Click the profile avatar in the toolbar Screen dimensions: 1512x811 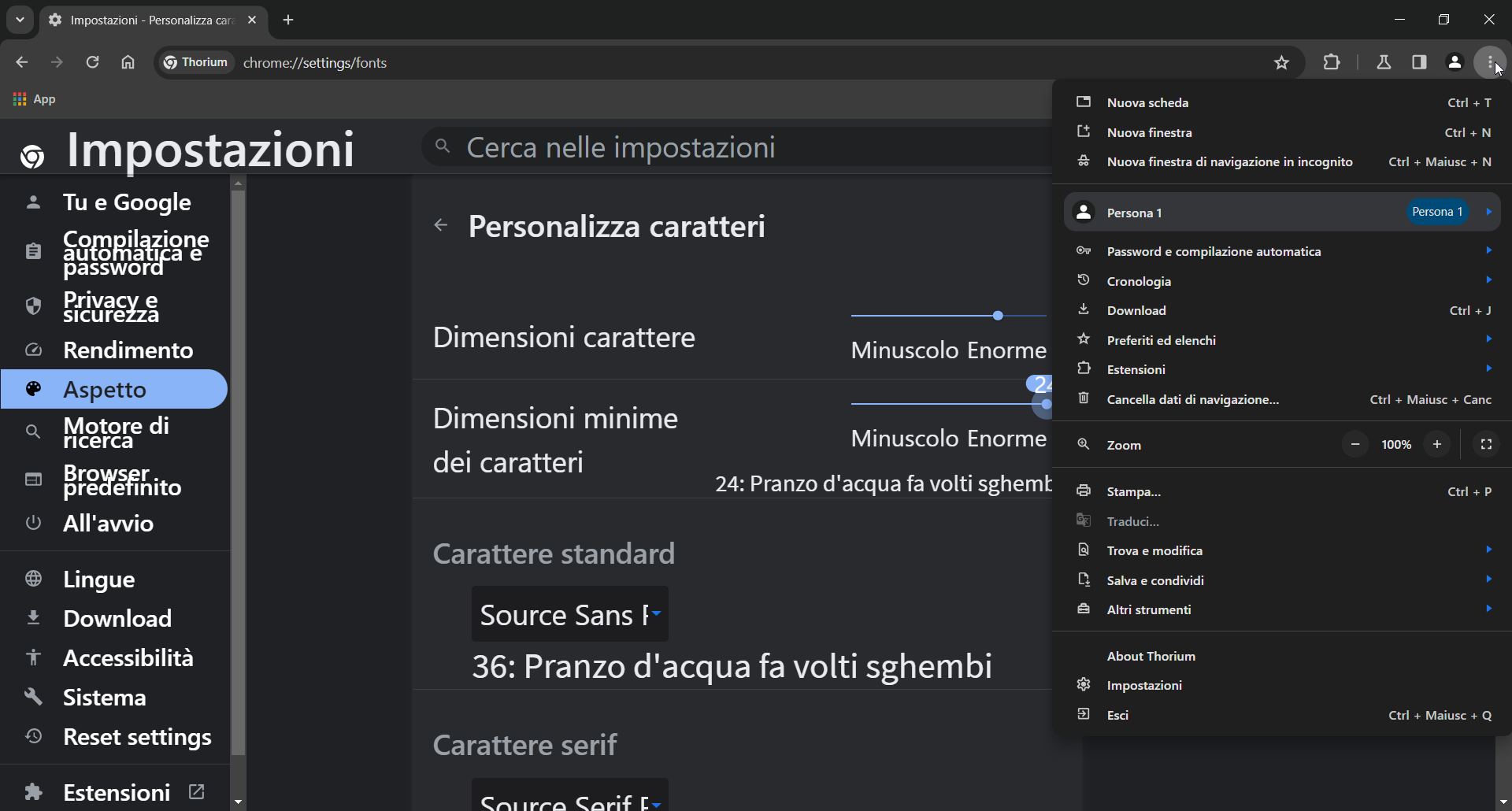coord(1455,62)
